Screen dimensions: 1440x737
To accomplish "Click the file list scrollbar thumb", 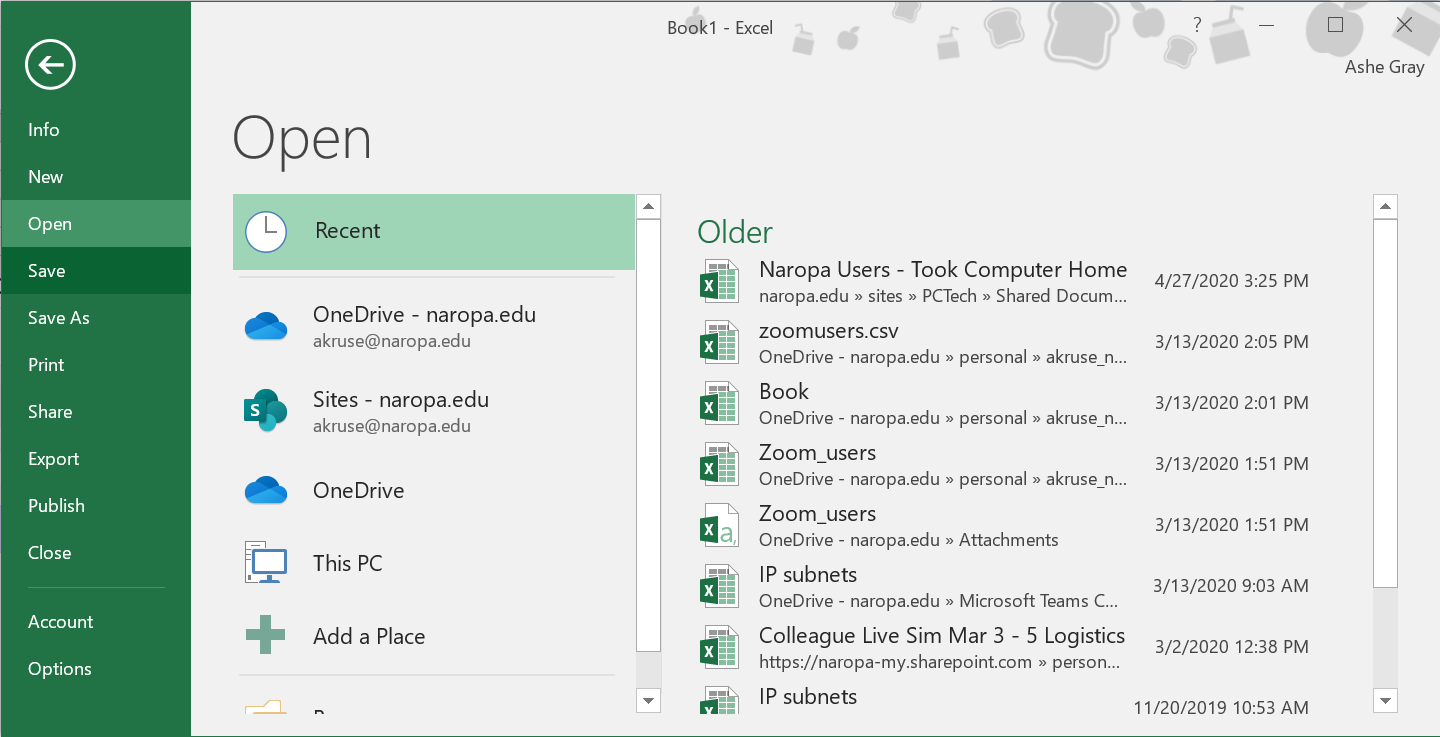I will (1385, 403).
